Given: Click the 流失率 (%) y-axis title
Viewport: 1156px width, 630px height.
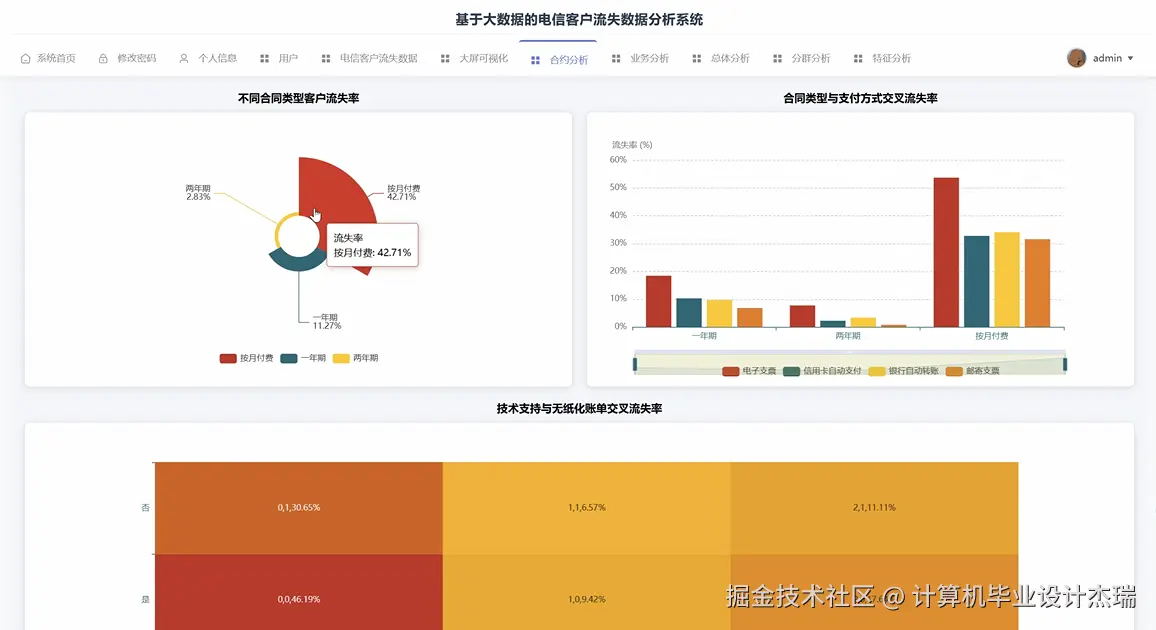Looking at the screenshot, I should 633,145.
